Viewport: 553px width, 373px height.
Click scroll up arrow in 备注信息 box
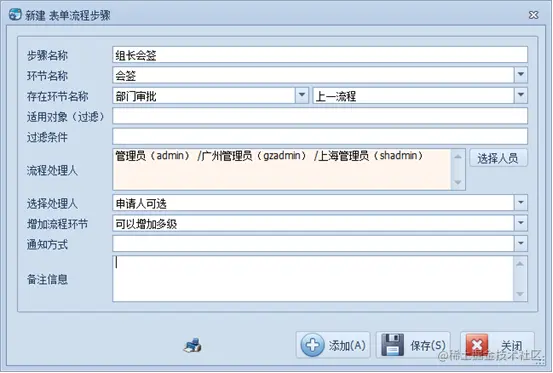pos(520,264)
